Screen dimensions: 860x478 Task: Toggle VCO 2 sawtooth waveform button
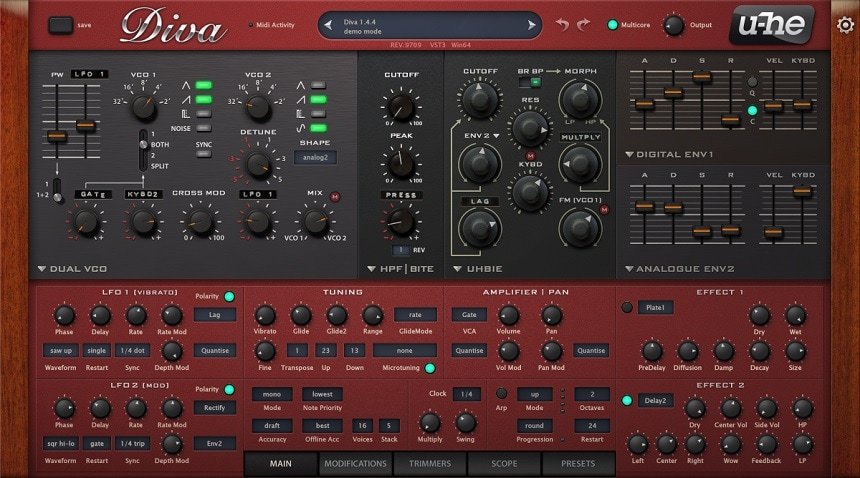click(x=318, y=99)
